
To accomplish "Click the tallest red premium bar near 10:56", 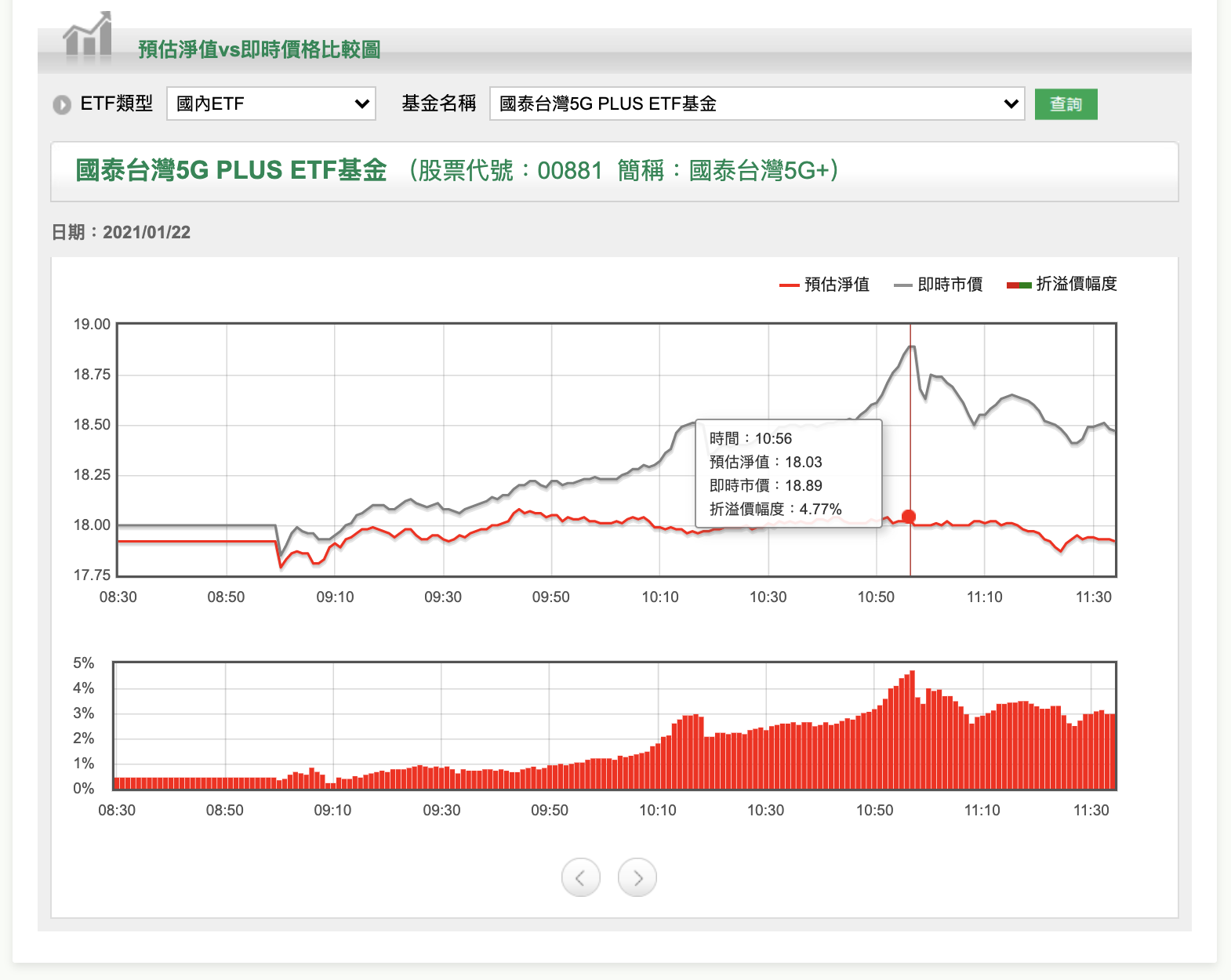I will click(912, 729).
